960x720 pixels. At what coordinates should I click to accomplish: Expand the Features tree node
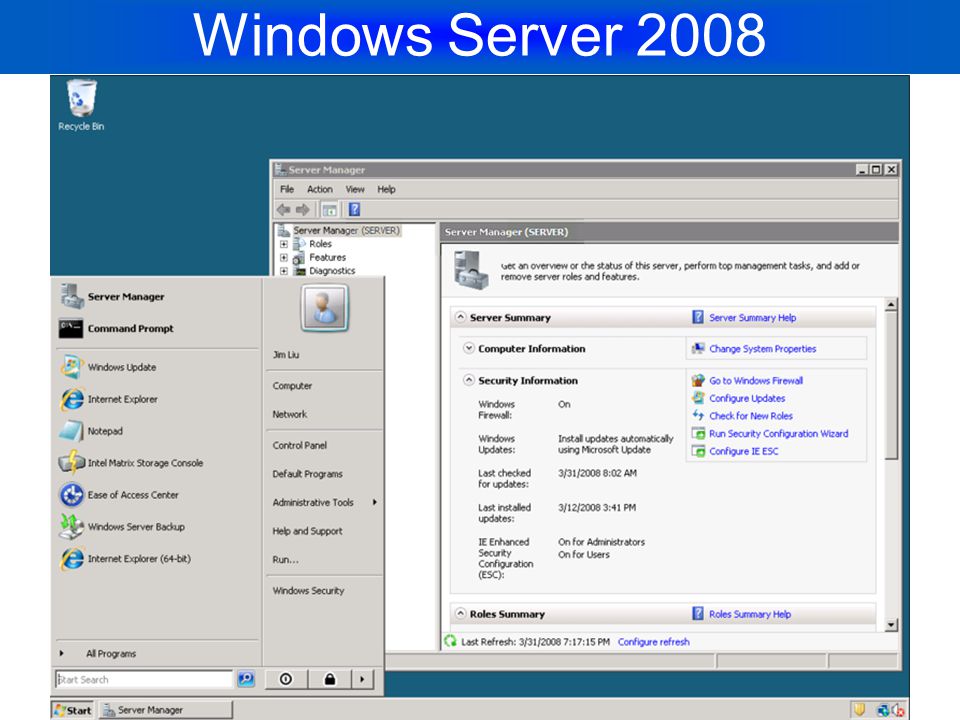[283, 257]
